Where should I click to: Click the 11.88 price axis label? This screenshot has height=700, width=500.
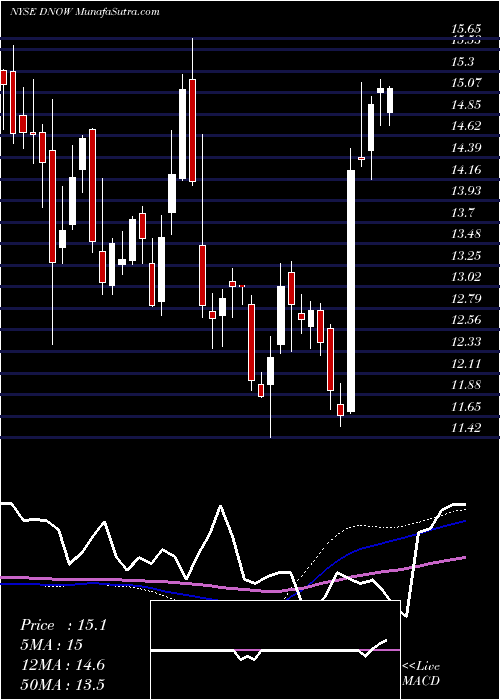[x=467, y=385]
